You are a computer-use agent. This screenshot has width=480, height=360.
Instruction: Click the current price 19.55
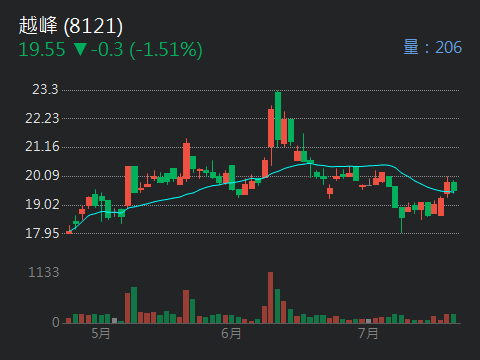(42, 50)
